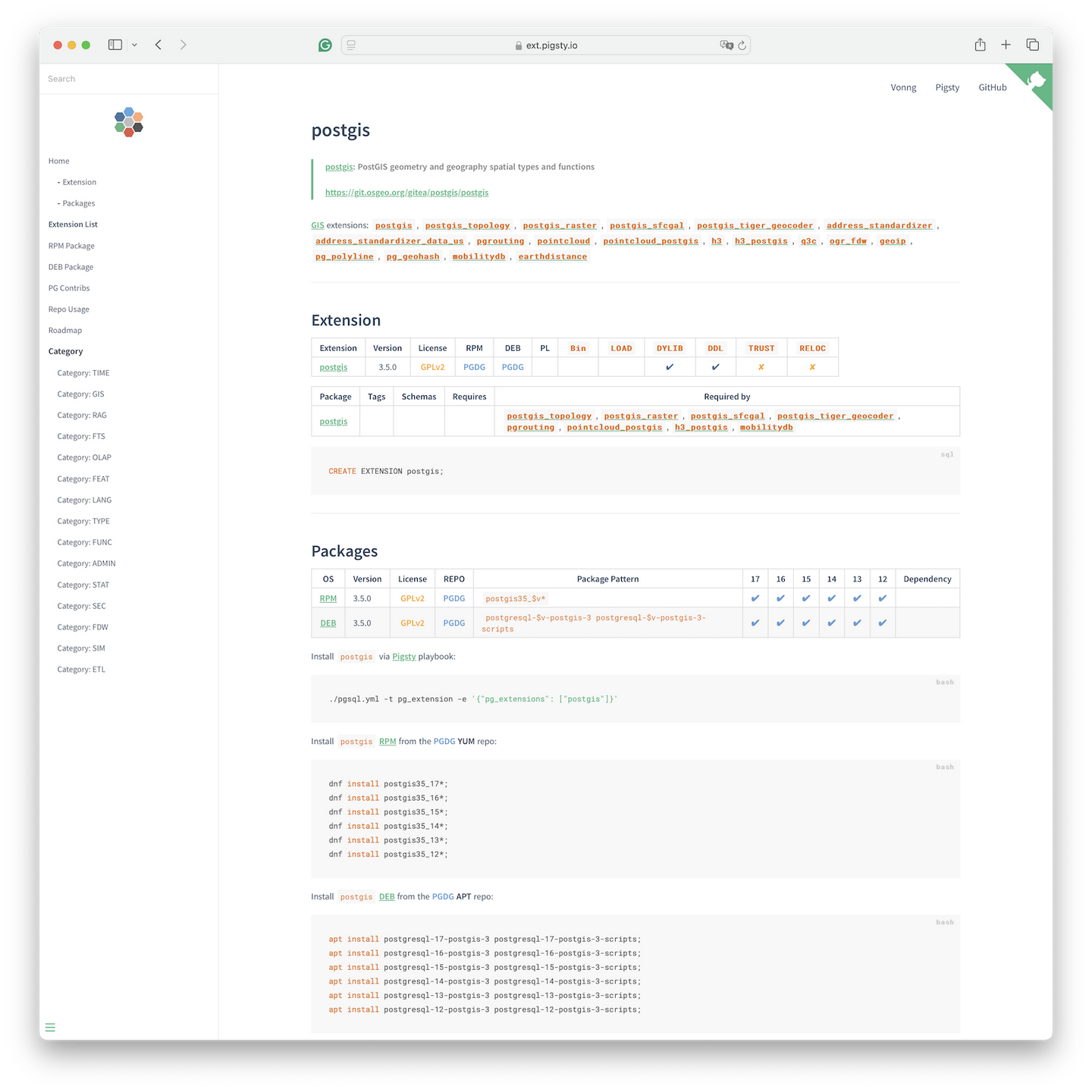
Task: Click the Safari sidebar toggle icon
Action: [115, 45]
